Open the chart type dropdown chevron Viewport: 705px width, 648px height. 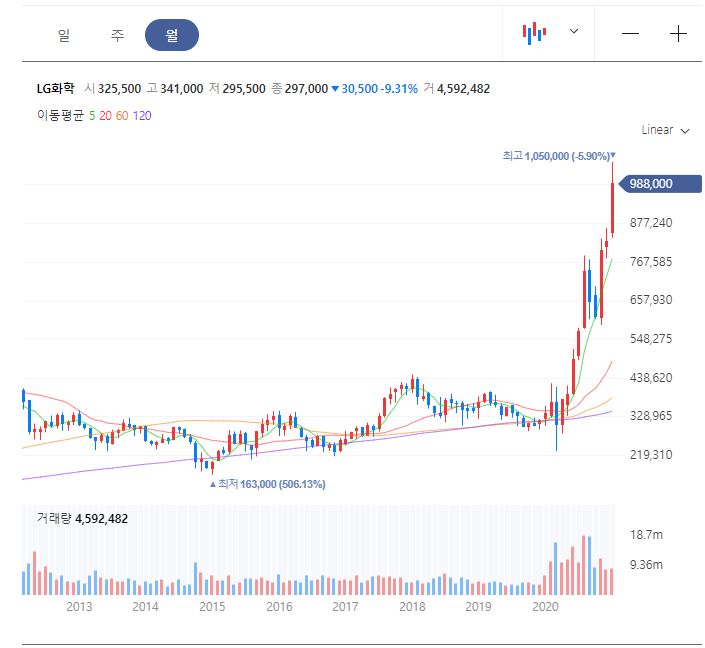tap(574, 31)
